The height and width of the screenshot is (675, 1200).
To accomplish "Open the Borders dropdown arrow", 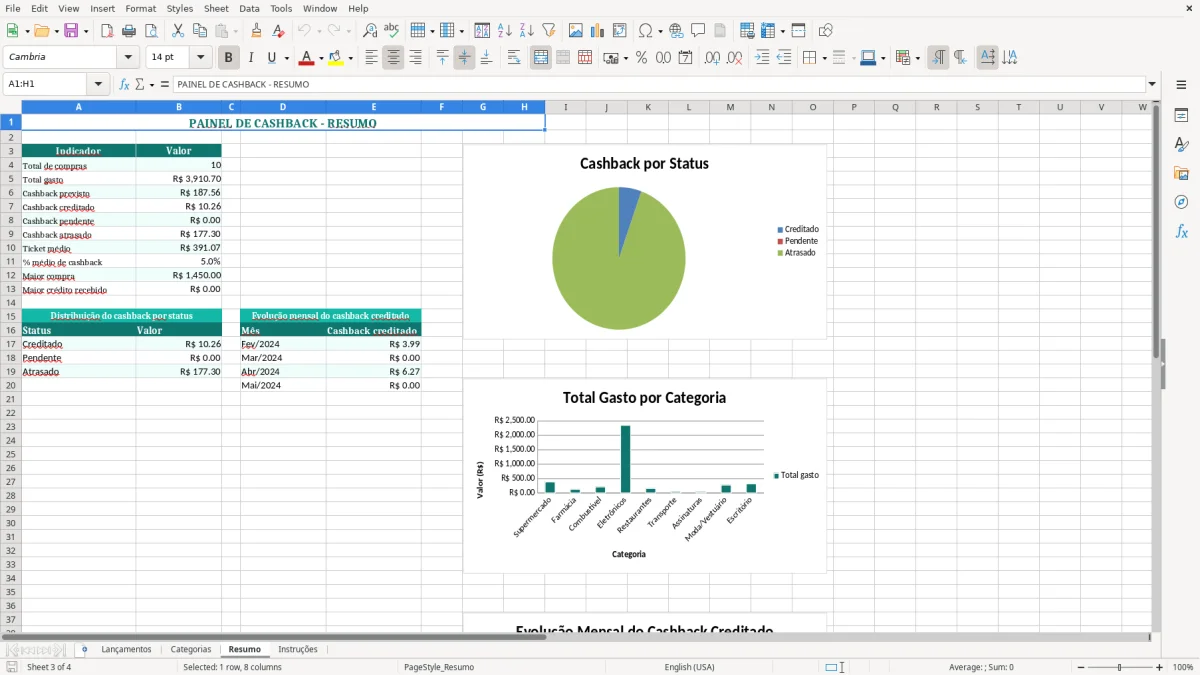I will pyautogui.click(x=823, y=58).
